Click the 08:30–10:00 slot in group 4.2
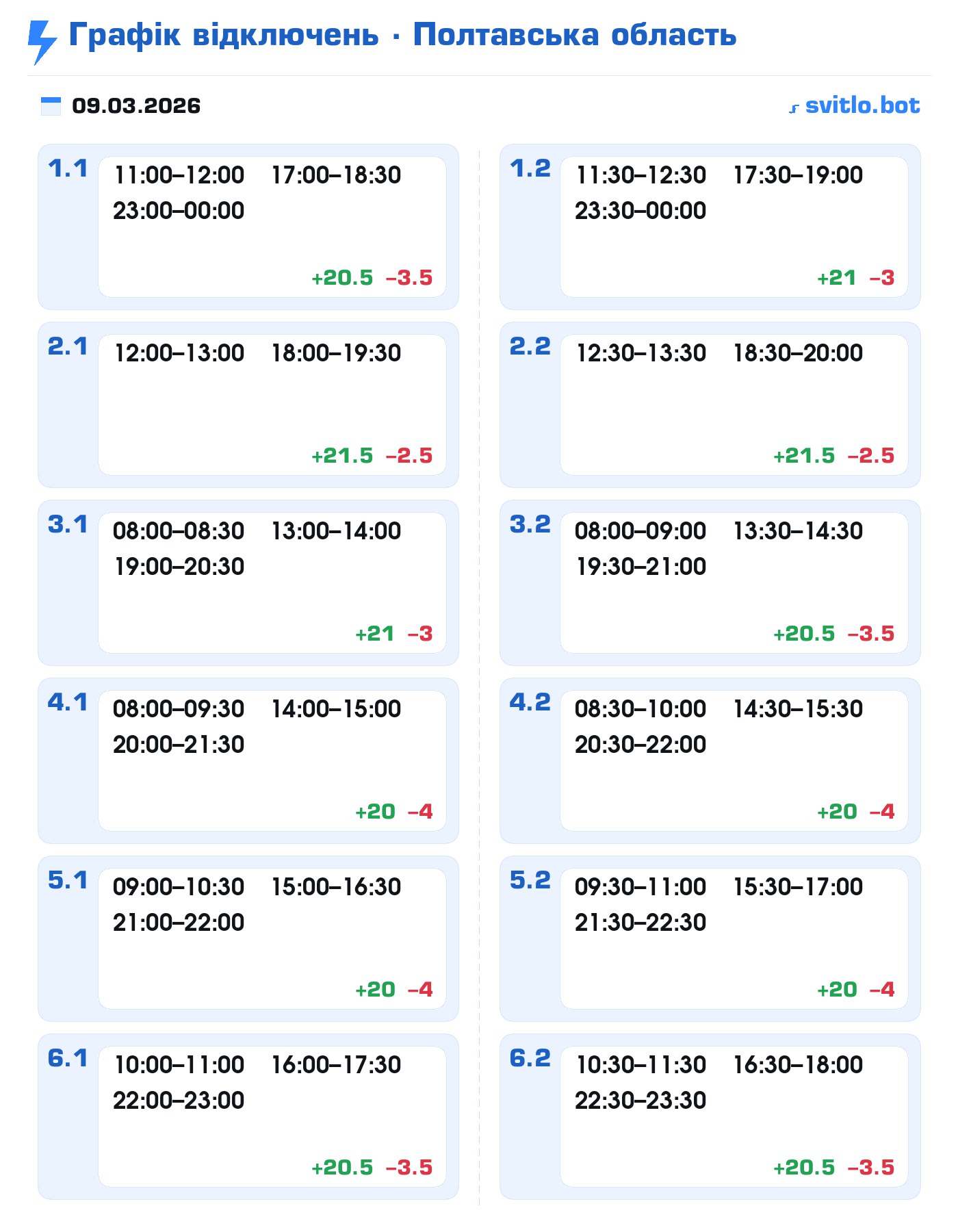Viewport: 958px width, 1232px height. pos(640,709)
